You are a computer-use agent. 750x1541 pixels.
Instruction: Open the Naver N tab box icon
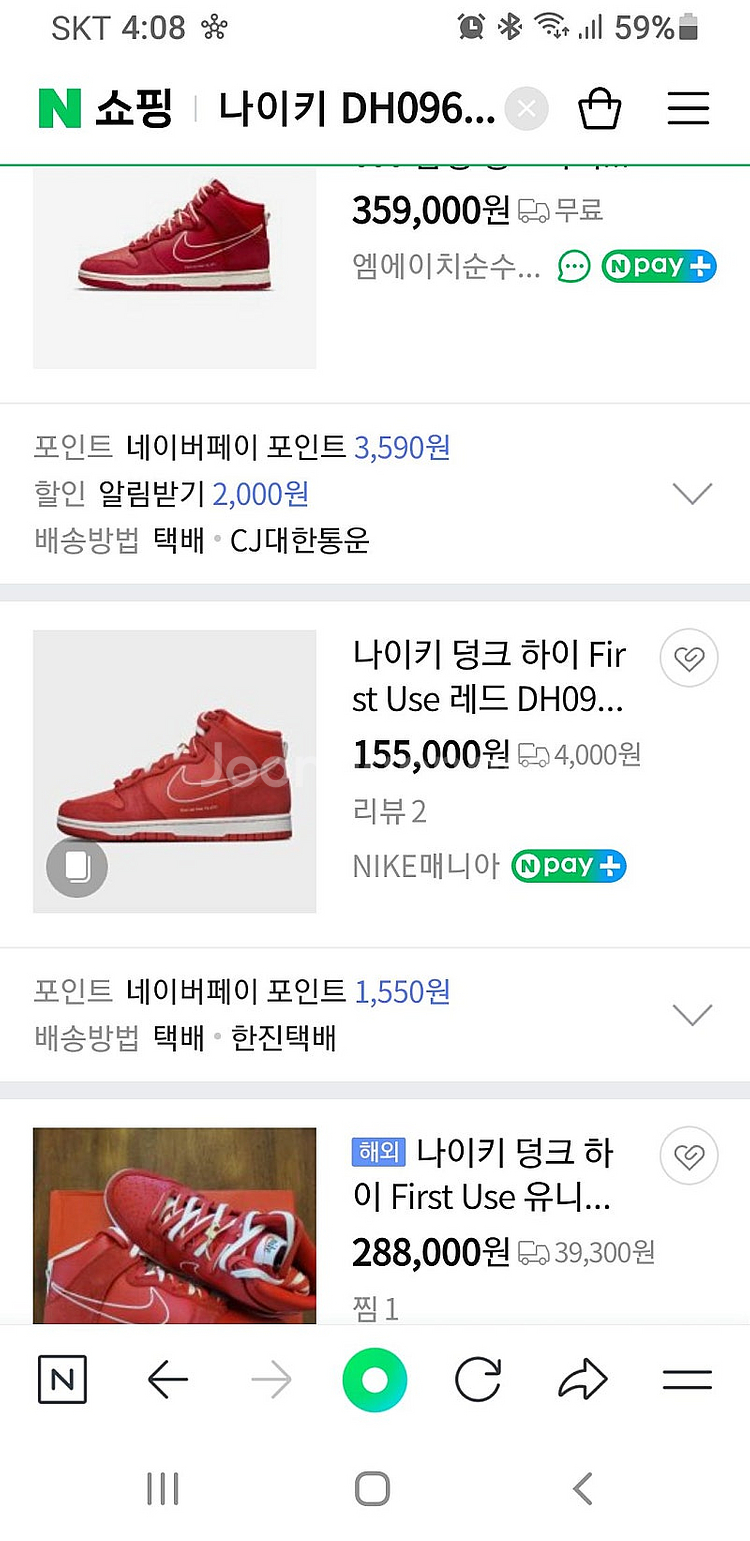tap(62, 1381)
